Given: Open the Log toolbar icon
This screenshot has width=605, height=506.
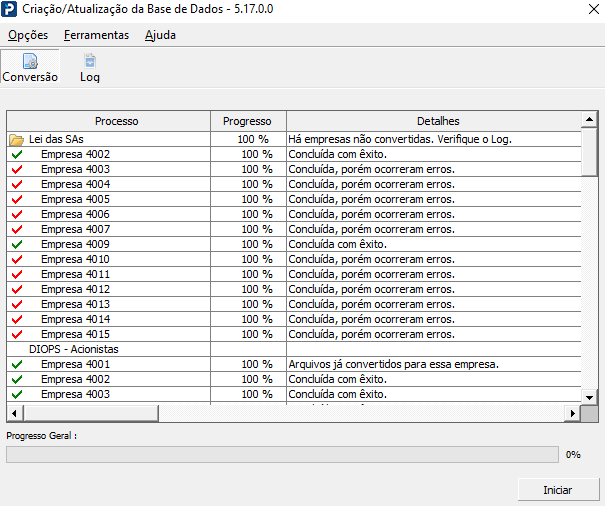Looking at the screenshot, I should tap(90, 66).
